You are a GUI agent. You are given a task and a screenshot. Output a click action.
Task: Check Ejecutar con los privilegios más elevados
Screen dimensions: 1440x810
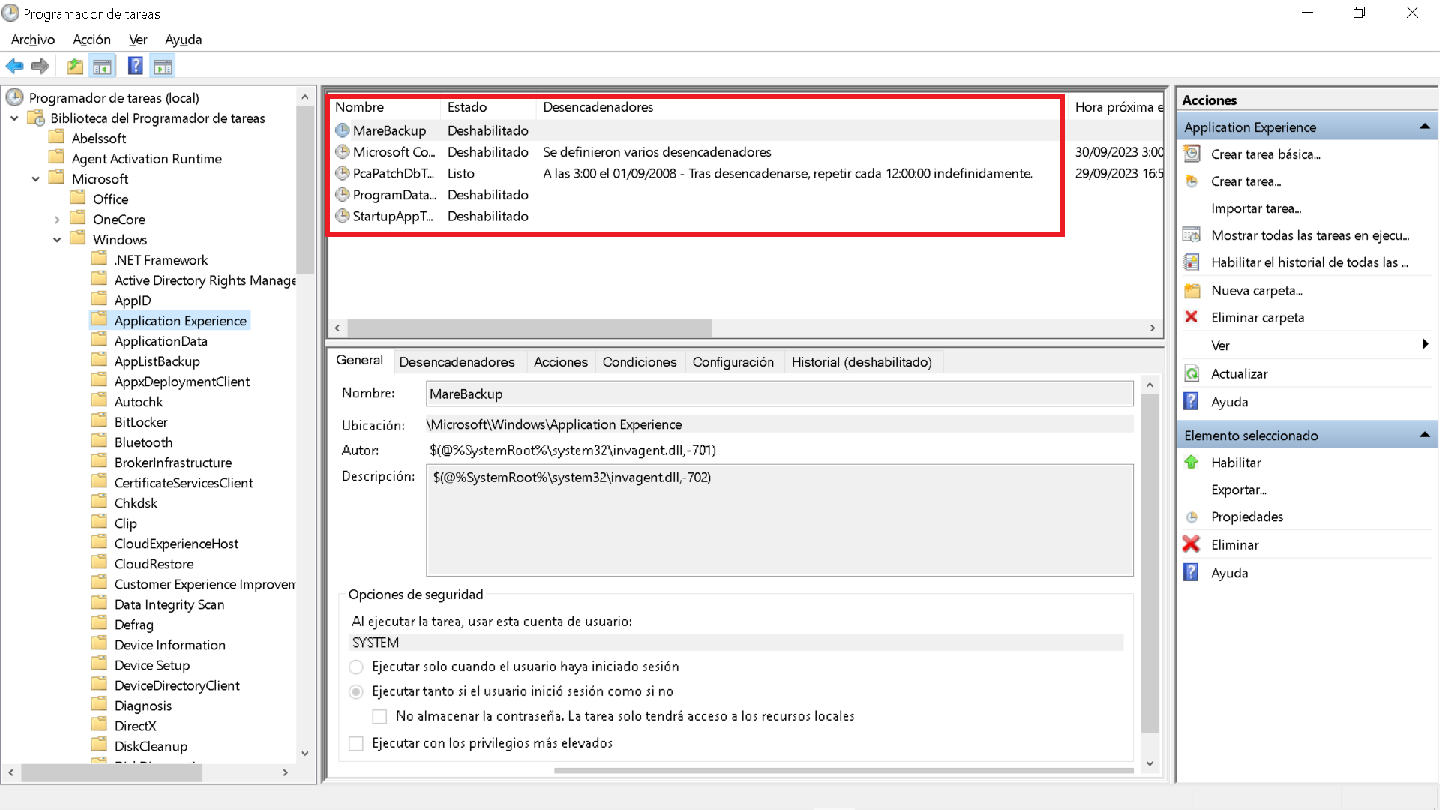(356, 743)
